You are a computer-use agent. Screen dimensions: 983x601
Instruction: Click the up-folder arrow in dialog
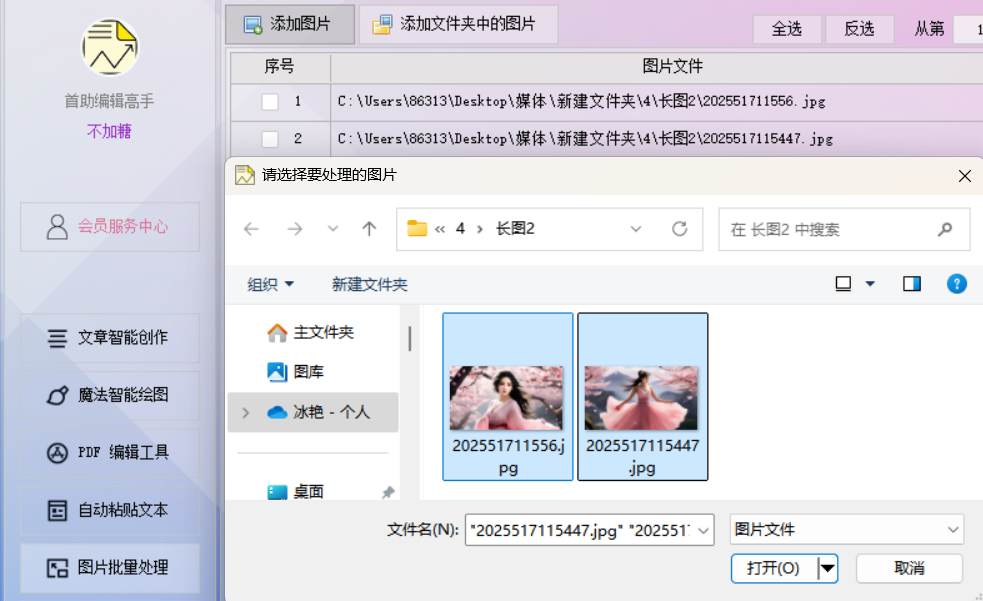tap(369, 229)
